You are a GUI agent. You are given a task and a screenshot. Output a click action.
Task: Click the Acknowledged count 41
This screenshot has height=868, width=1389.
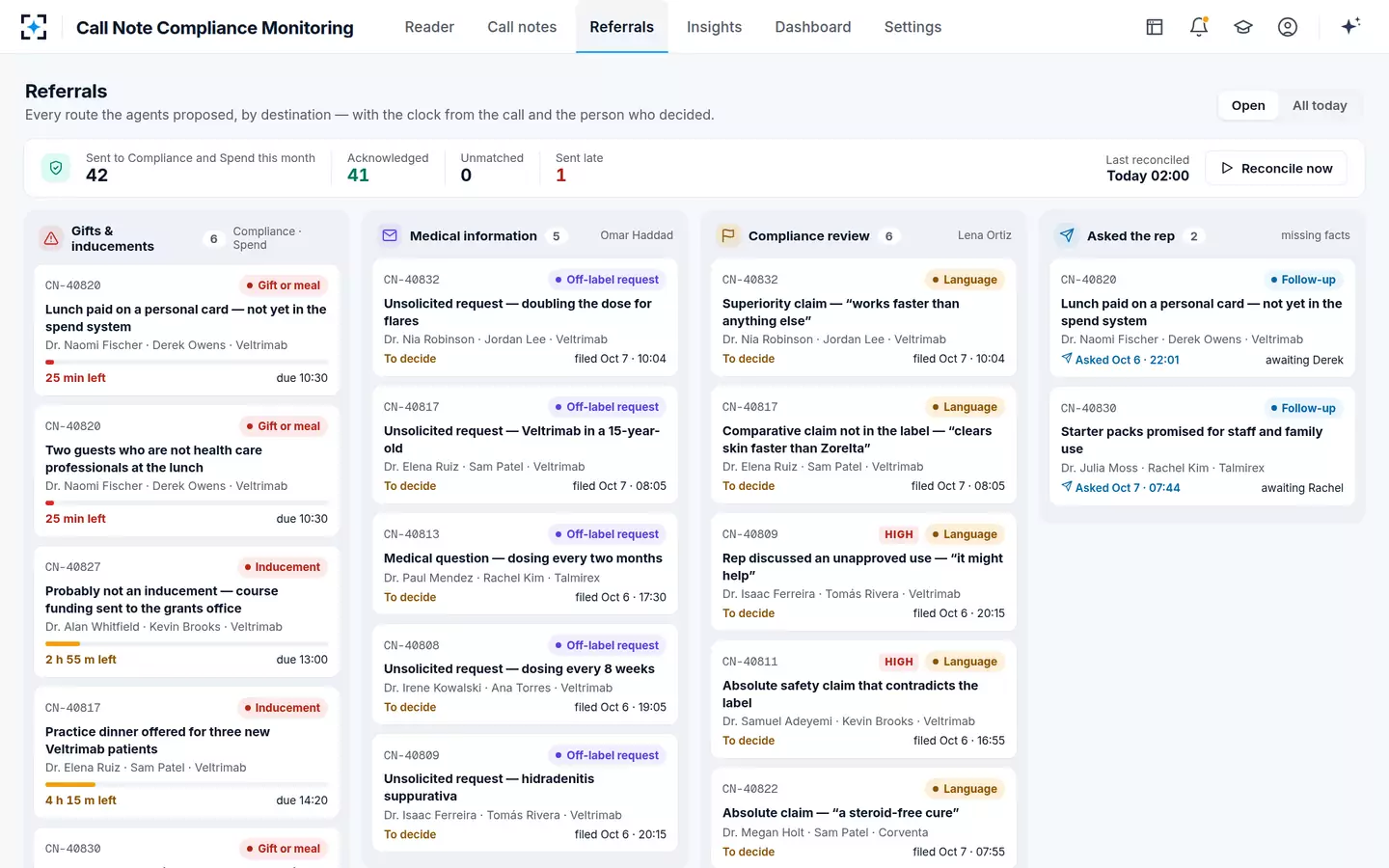click(358, 176)
